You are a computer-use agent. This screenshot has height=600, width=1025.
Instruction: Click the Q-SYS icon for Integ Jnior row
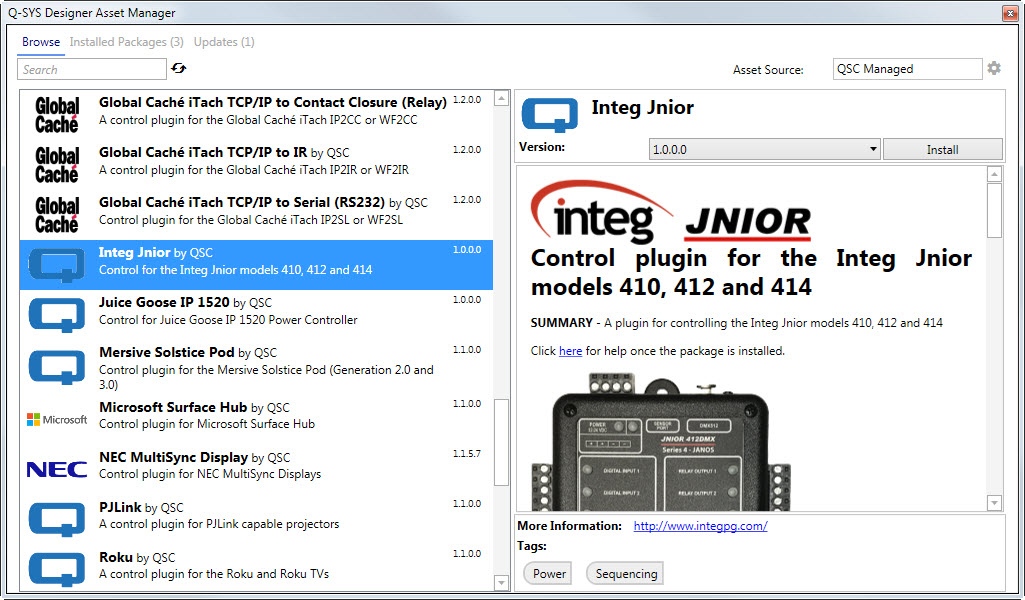click(57, 265)
